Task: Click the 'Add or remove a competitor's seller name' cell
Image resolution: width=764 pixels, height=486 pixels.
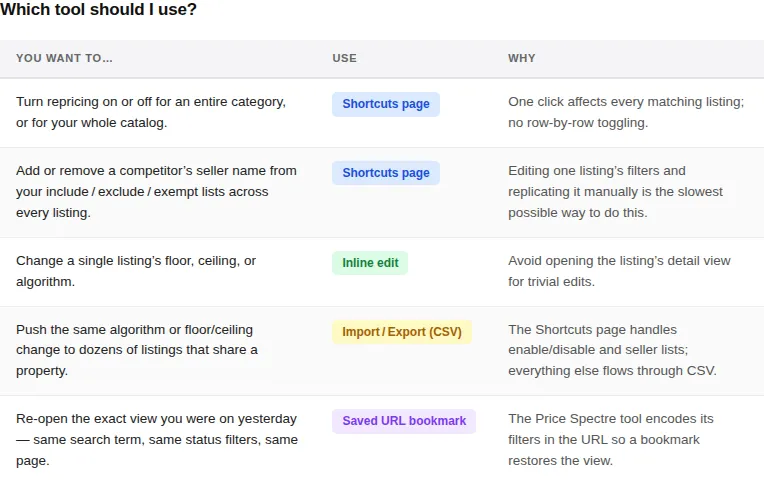Action: click(156, 192)
